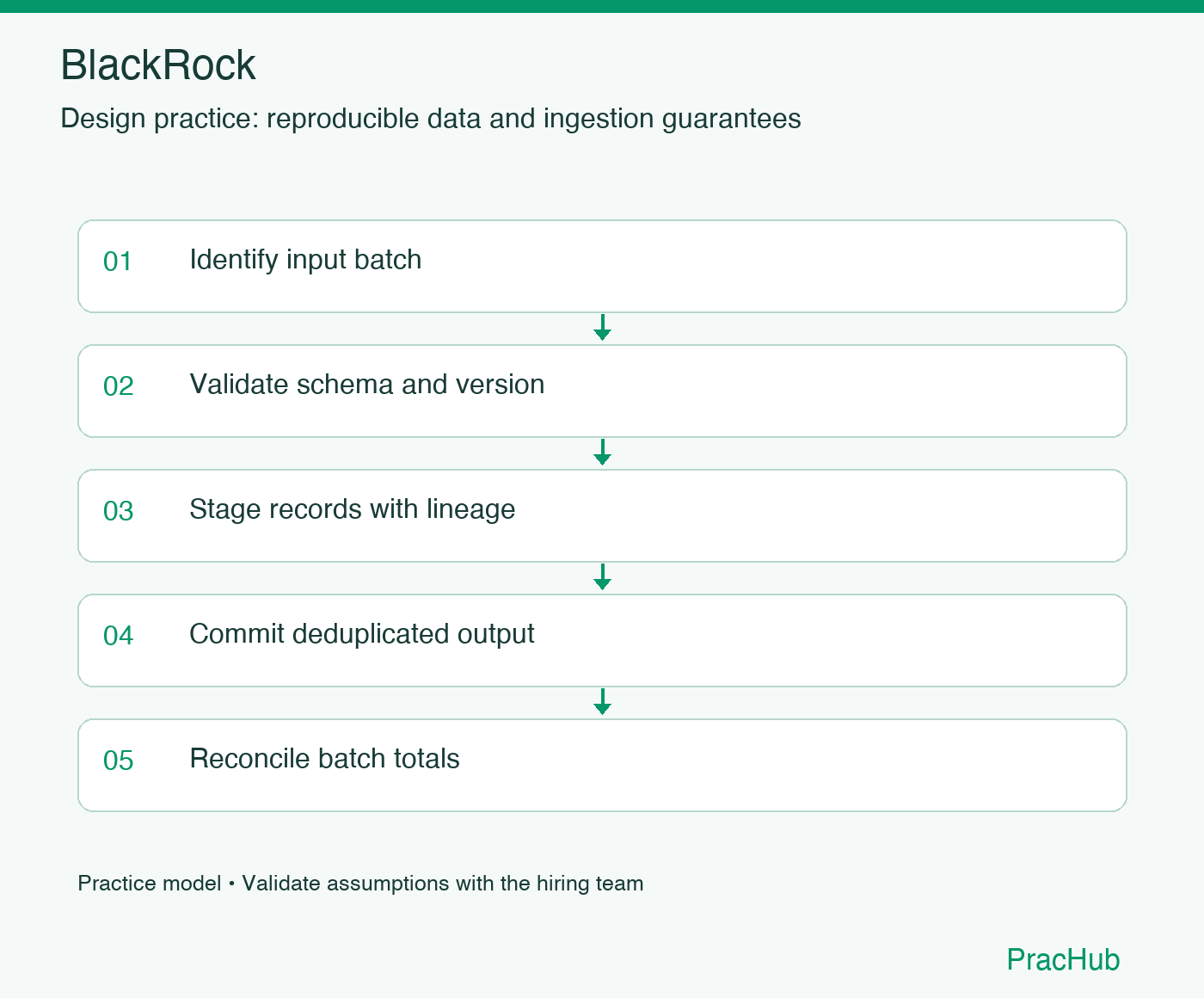Screen dimensions: 1204x998
Task: Select the 05 step number
Action: tap(118, 761)
